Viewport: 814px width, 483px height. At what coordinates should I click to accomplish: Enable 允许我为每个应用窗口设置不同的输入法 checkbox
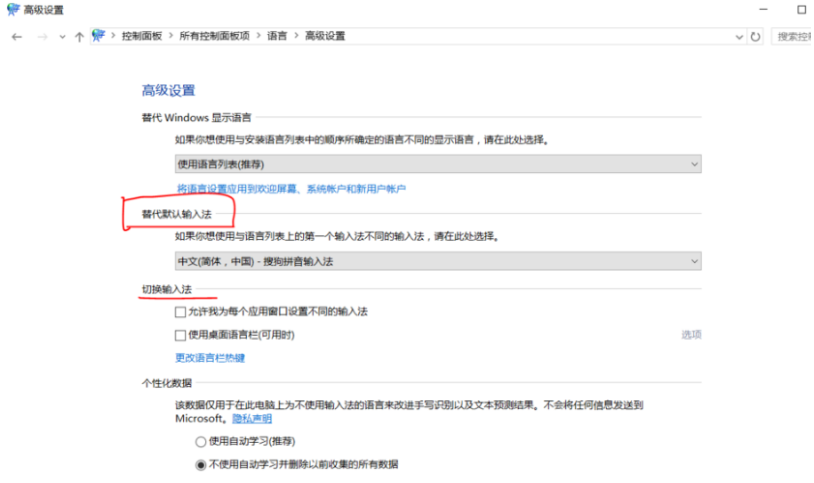(x=181, y=312)
